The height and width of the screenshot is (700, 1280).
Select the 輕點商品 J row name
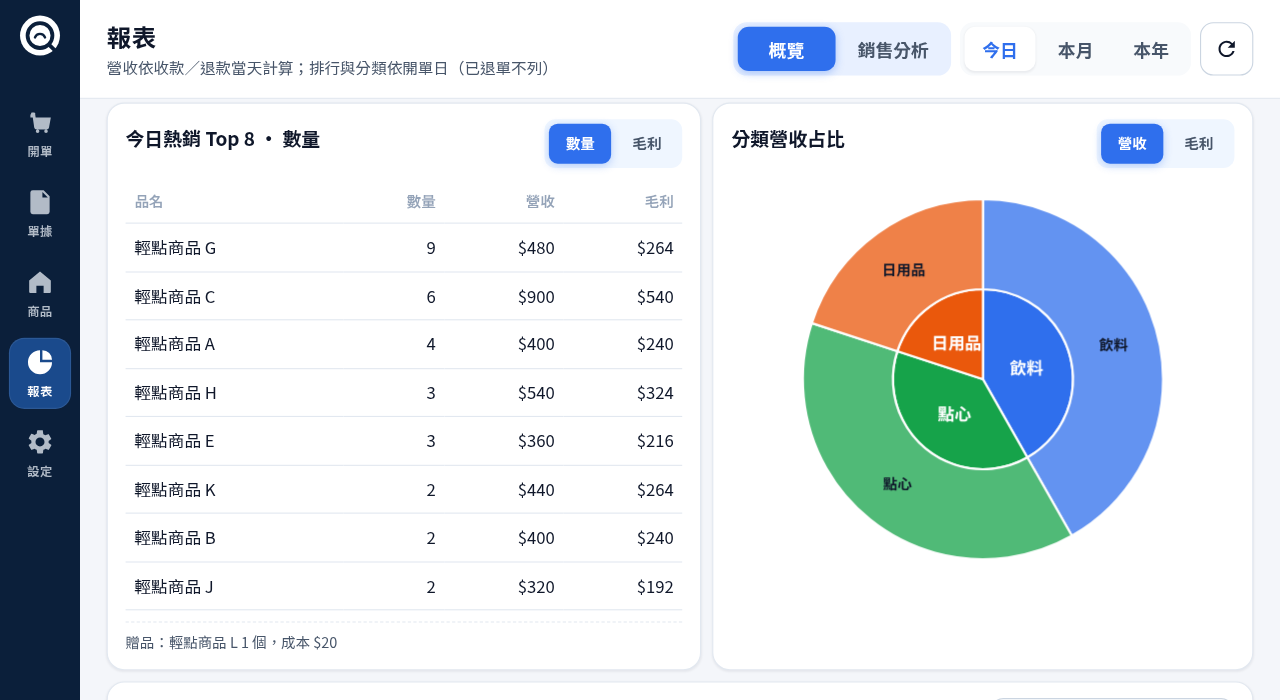coord(174,587)
